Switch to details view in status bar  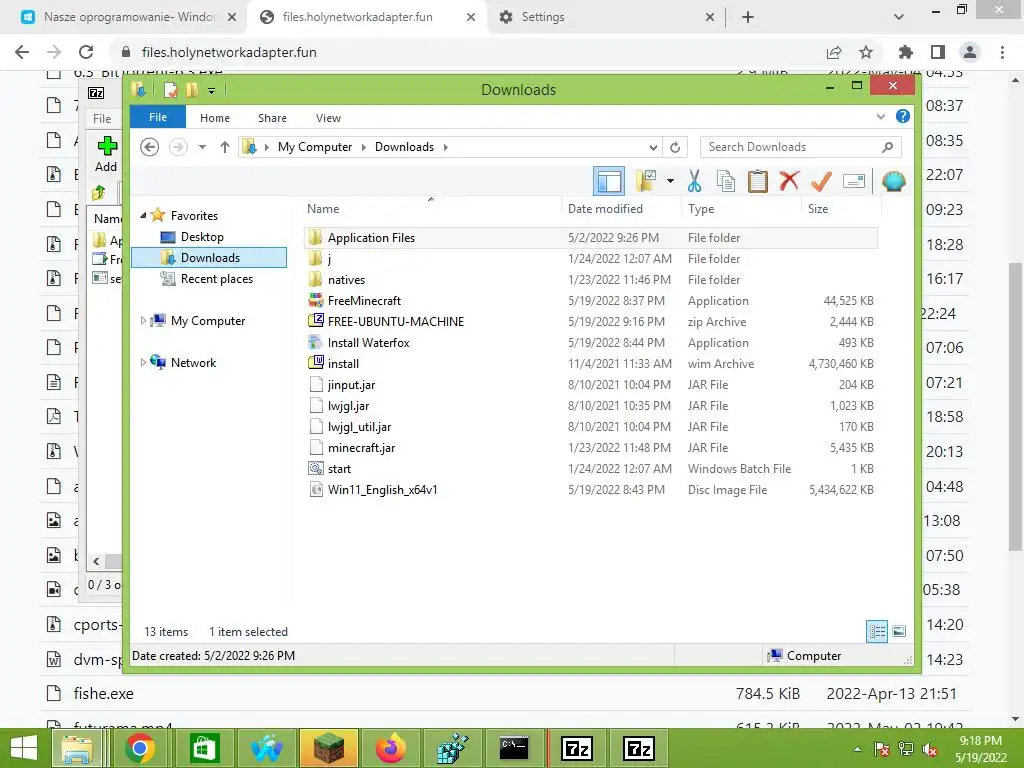click(877, 631)
